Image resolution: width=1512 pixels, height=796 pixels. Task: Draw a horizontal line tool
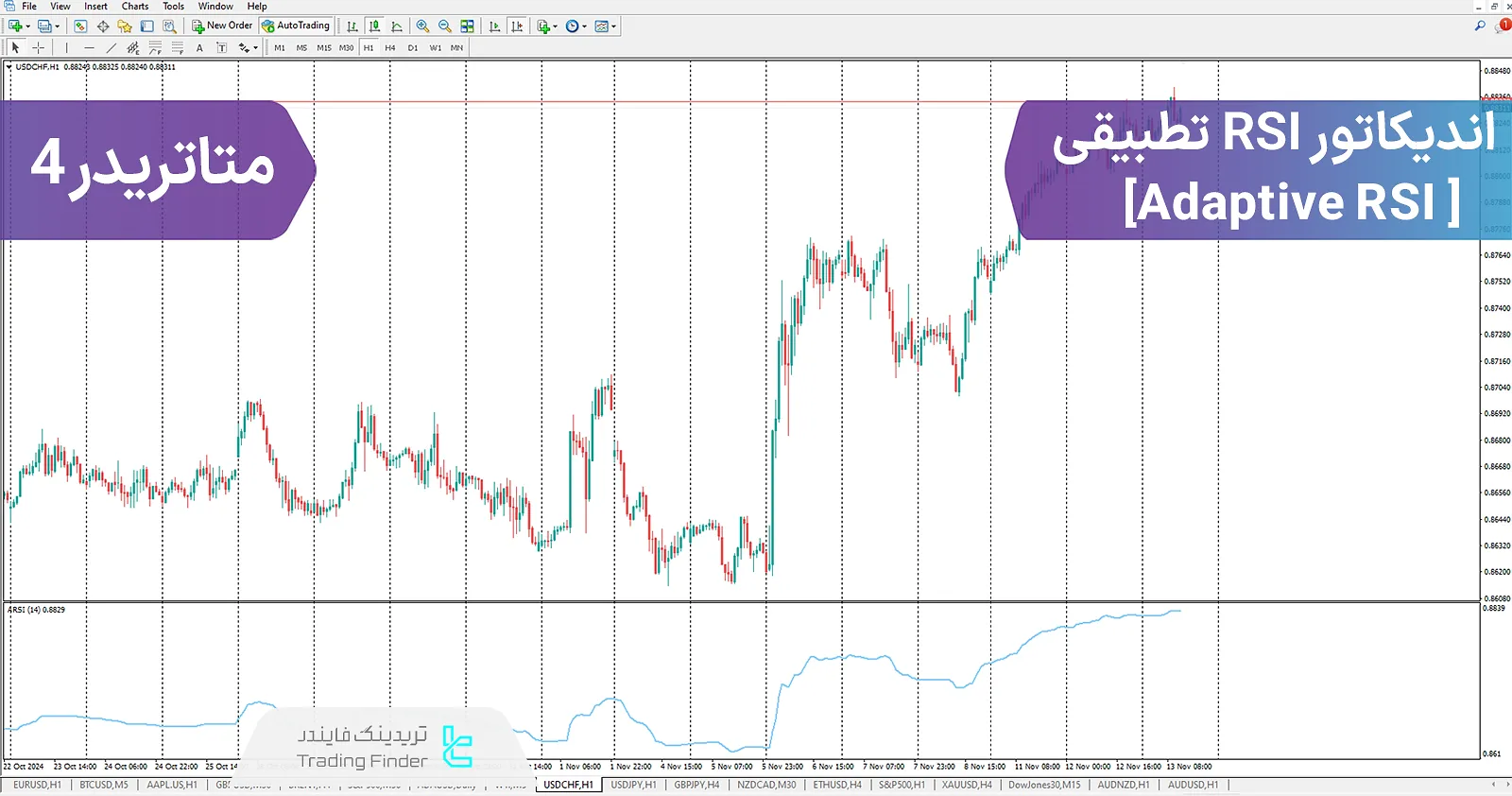(89, 47)
